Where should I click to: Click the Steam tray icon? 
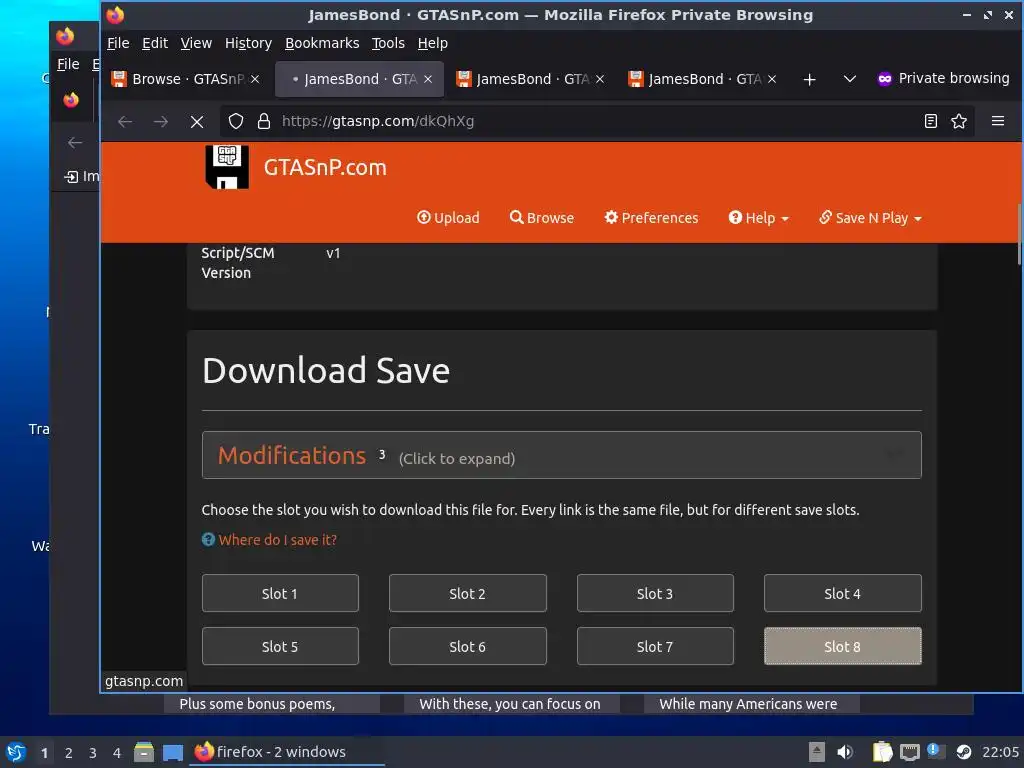(963, 752)
